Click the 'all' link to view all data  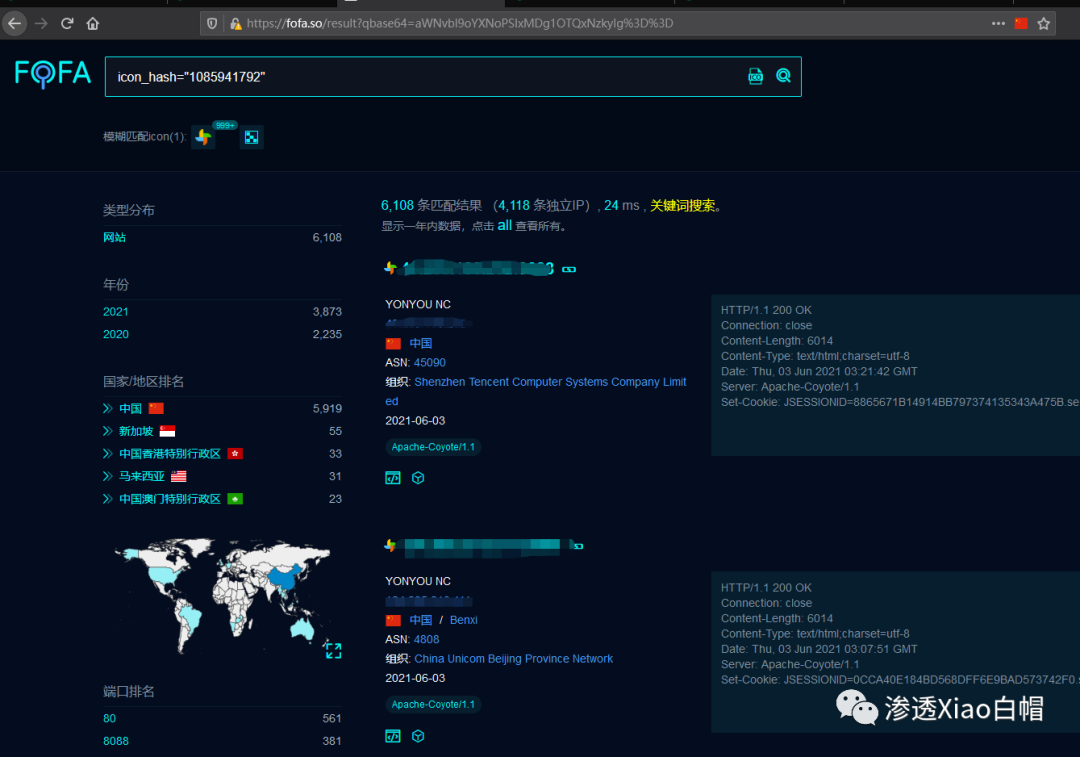tap(505, 225)
